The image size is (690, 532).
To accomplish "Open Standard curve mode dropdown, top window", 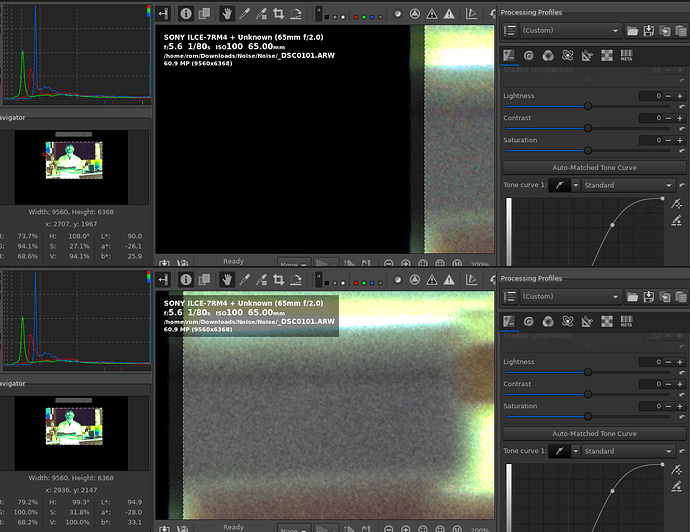I will 628,185.
